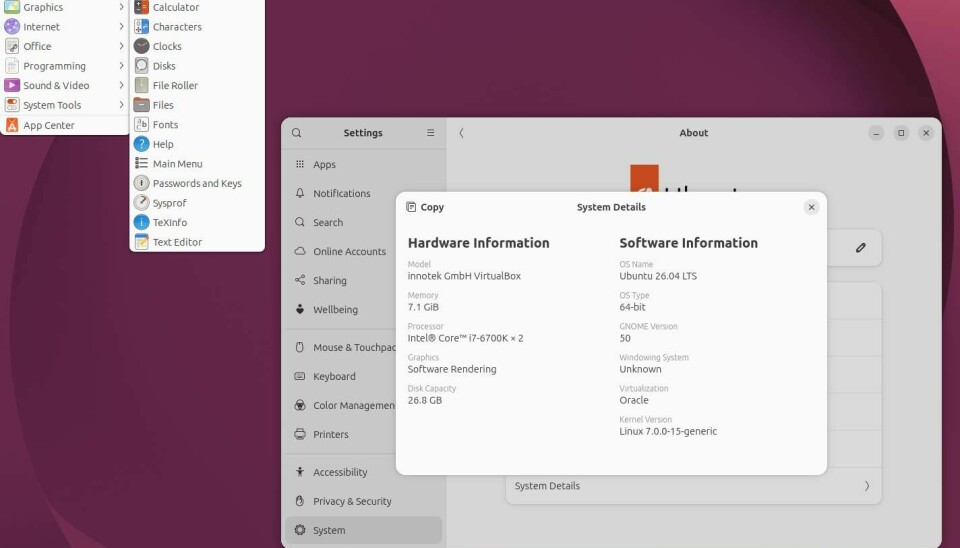Click the 'Linux 7.0.0-15-generic' kernel version

tap(668, 431)
